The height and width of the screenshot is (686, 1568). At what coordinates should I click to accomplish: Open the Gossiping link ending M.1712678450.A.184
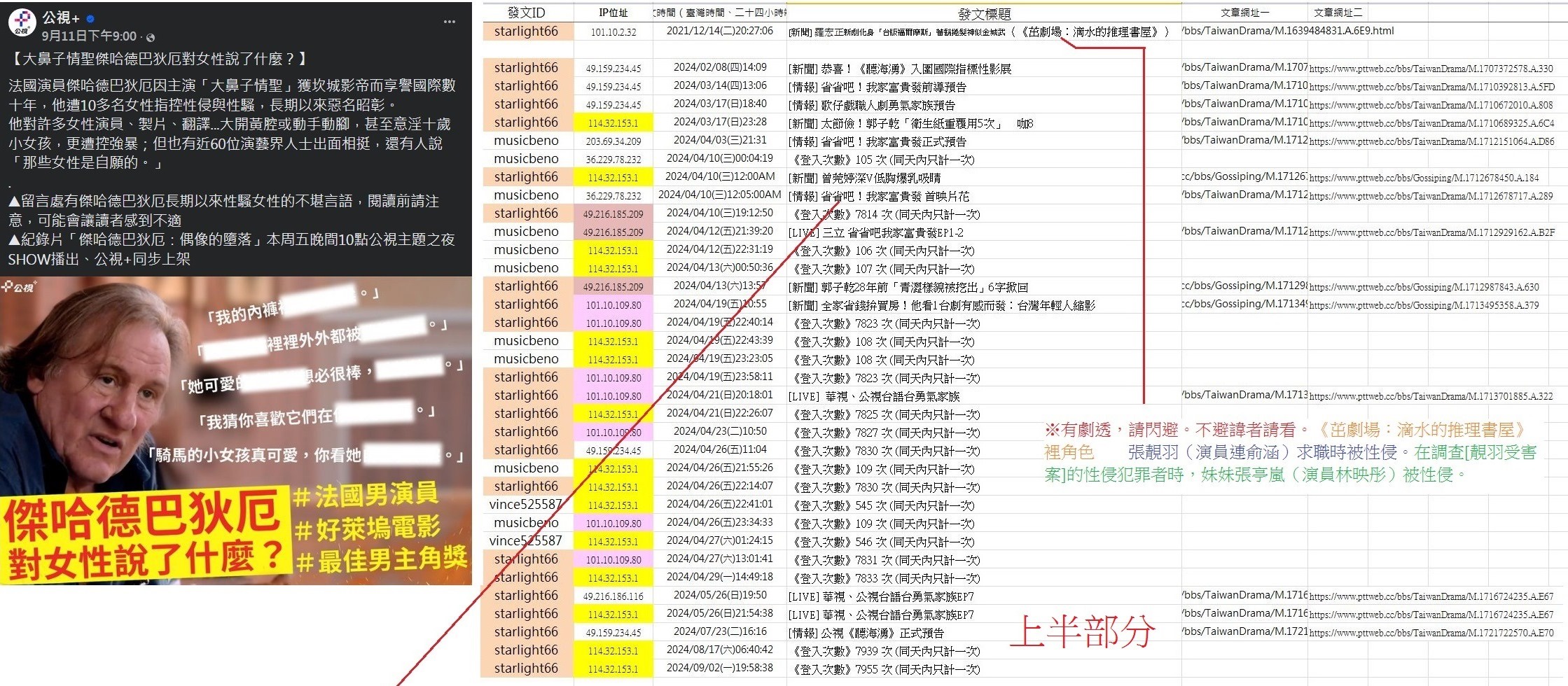tap(1424, 178)
